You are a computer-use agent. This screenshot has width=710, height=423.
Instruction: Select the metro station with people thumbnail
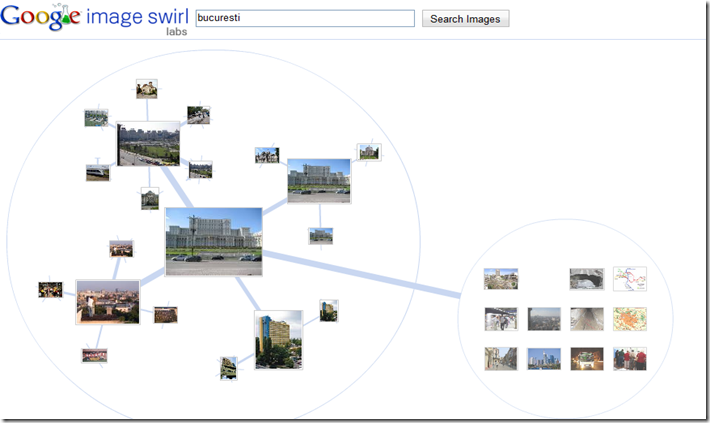pos(501,319)
